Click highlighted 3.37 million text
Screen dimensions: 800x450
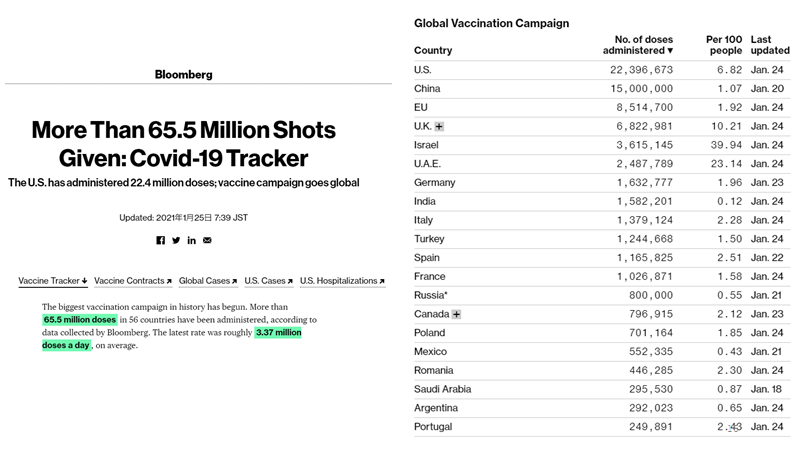point(278,333)
